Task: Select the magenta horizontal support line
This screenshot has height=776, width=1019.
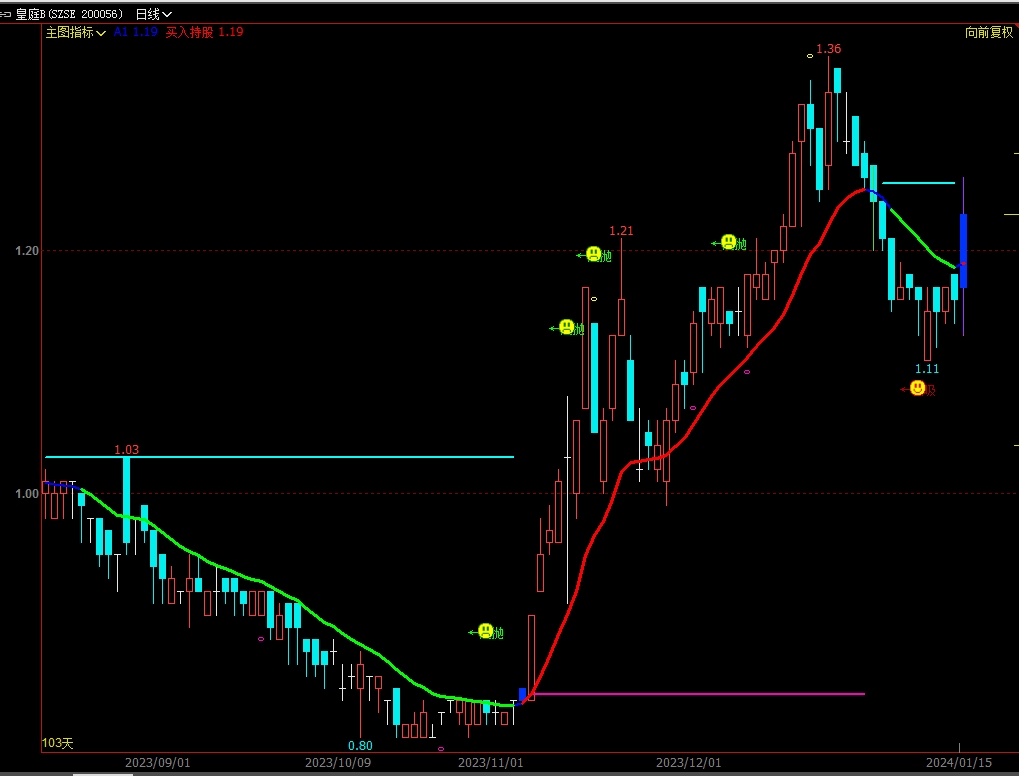Action: 700,693
